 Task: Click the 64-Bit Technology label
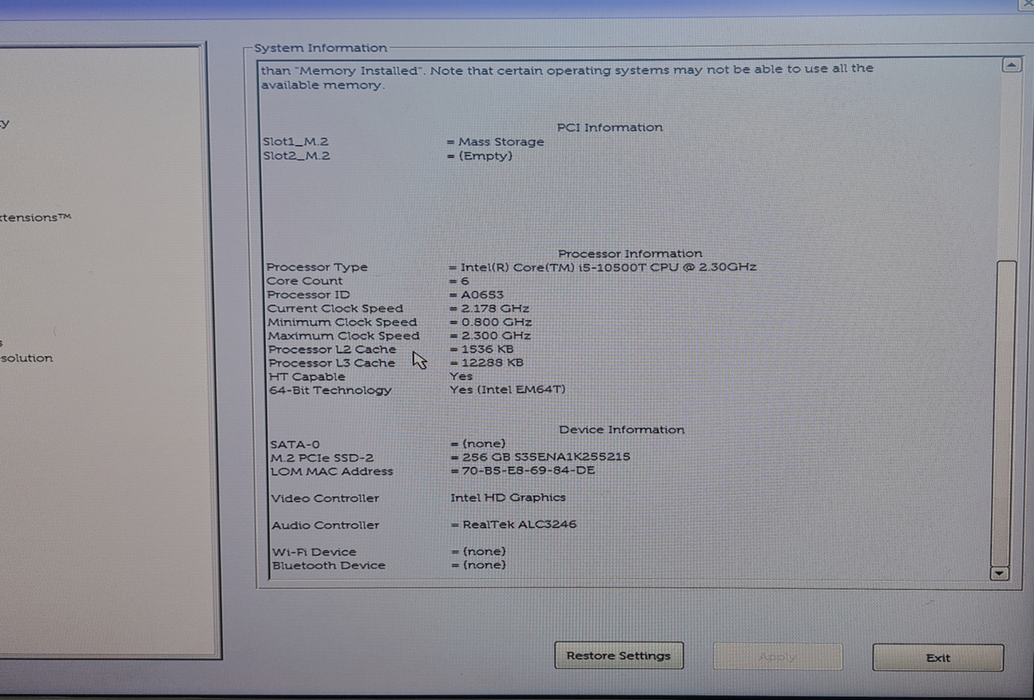[x=330, y=390]
